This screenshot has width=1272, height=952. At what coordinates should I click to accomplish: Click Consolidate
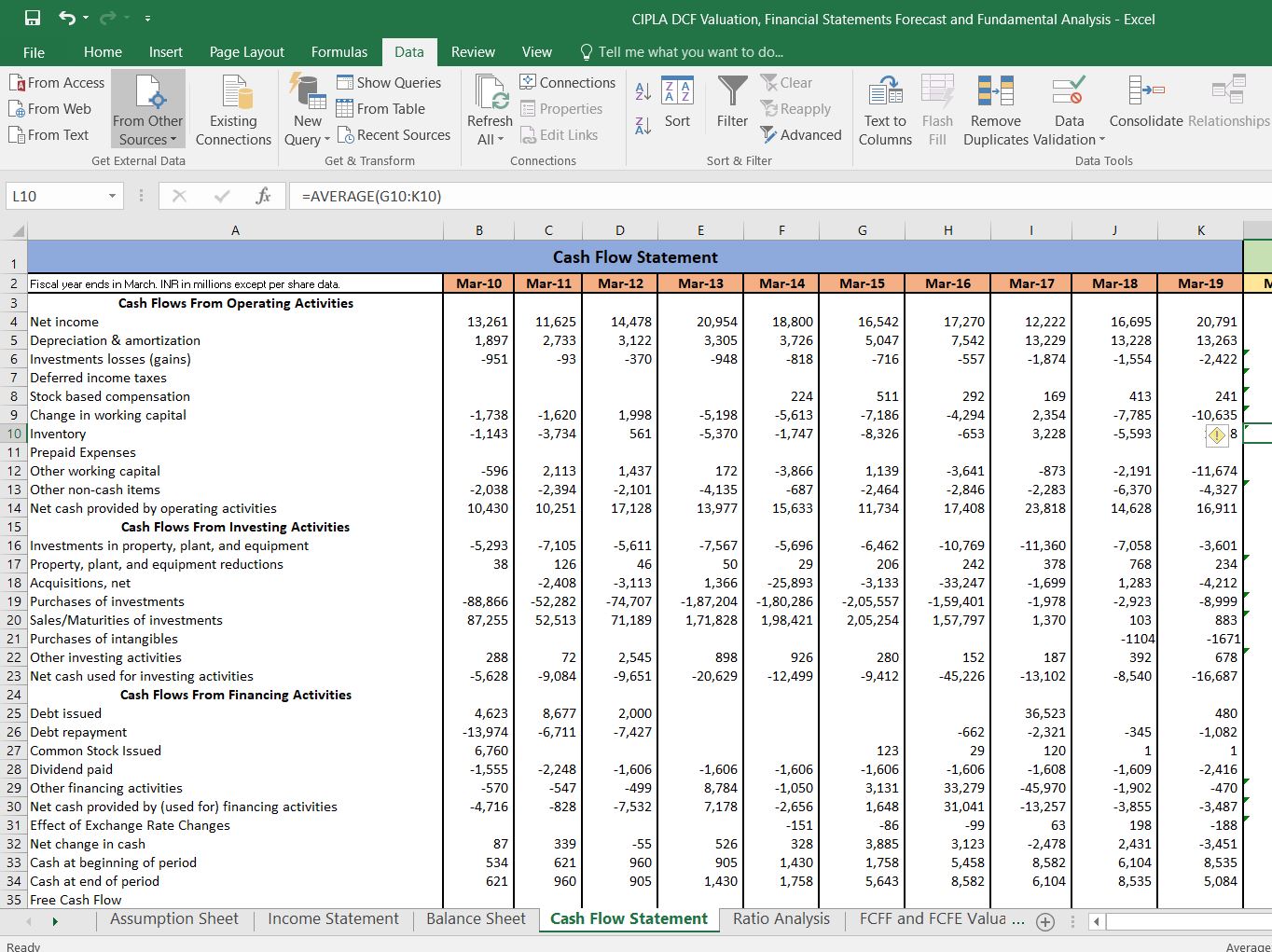(1146, 103)
